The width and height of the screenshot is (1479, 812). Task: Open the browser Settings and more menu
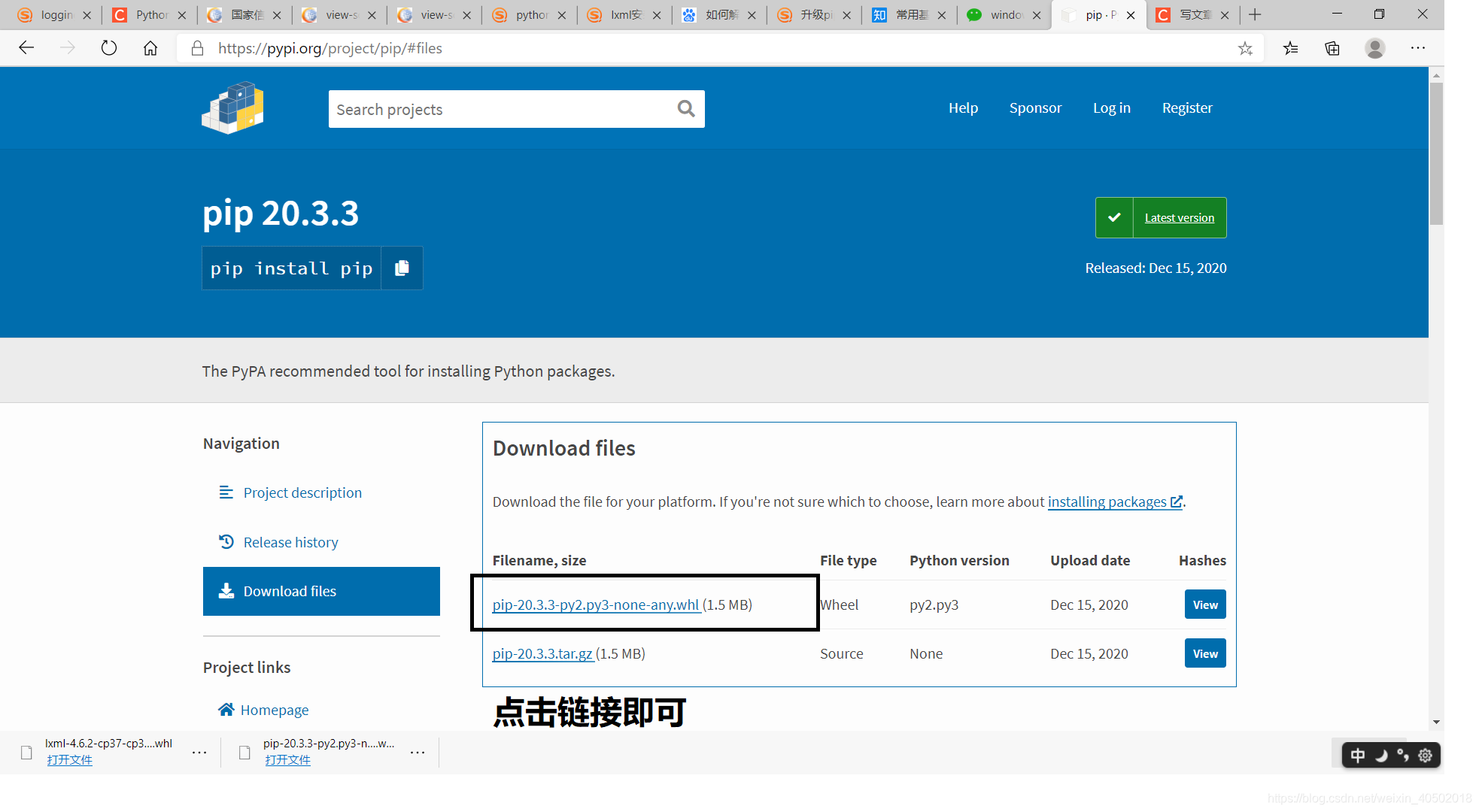1417,47
